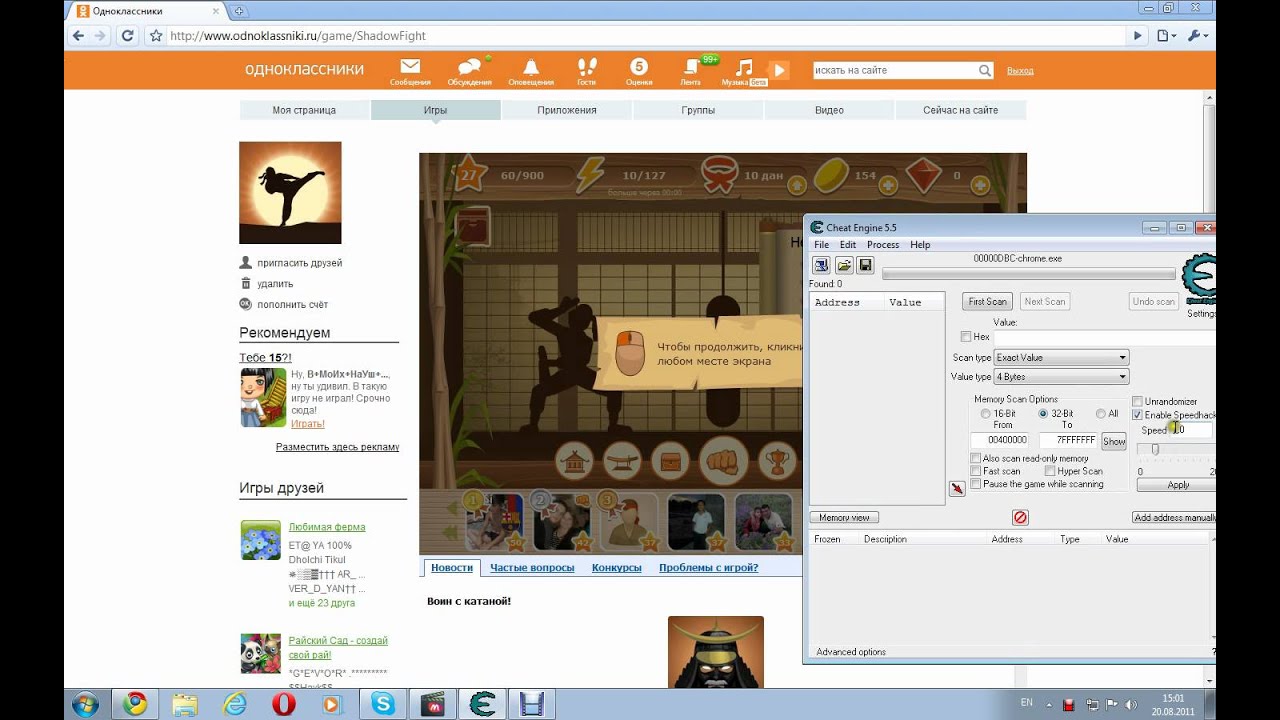Screen dimensions: 1280x720
Task: Open Cheat Engine Process menu
Action: [883, 244]
